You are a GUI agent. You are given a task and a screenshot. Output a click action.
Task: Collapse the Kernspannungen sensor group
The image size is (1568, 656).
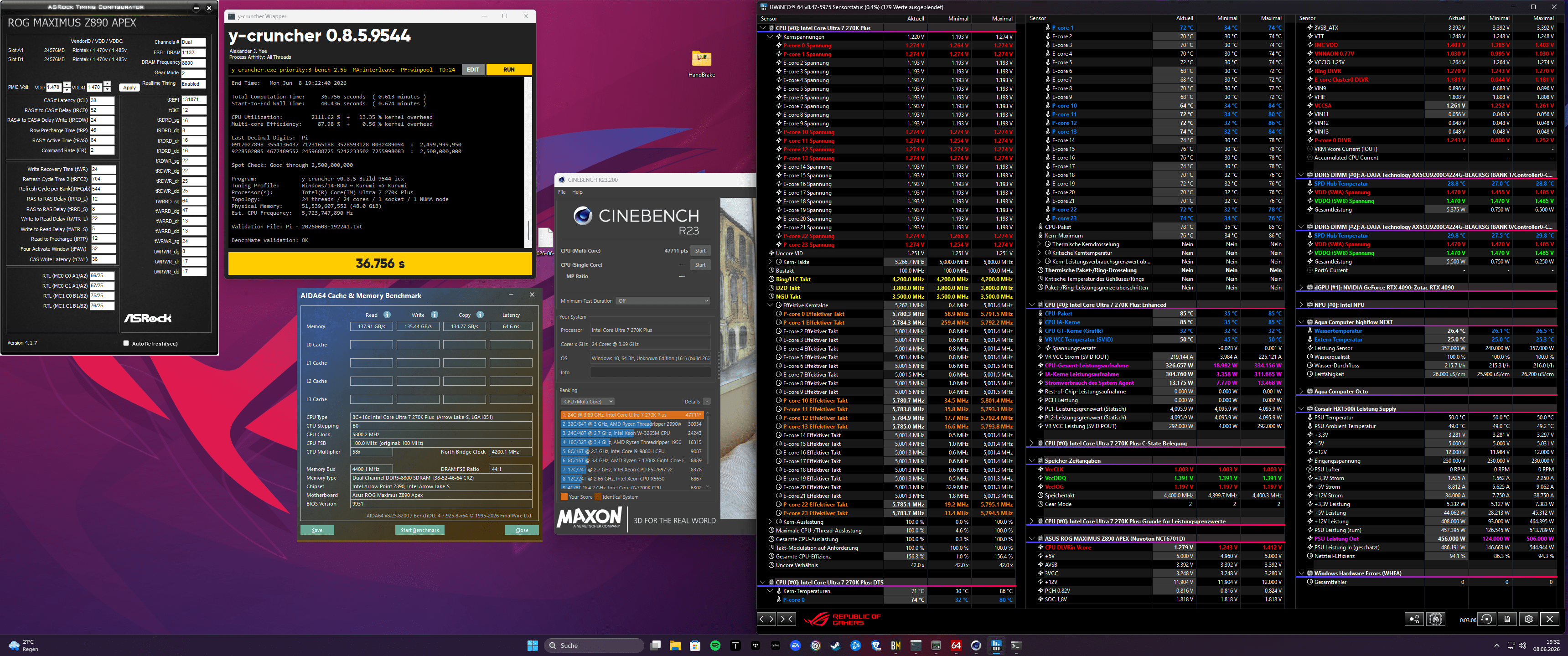(x=771, y=36)
